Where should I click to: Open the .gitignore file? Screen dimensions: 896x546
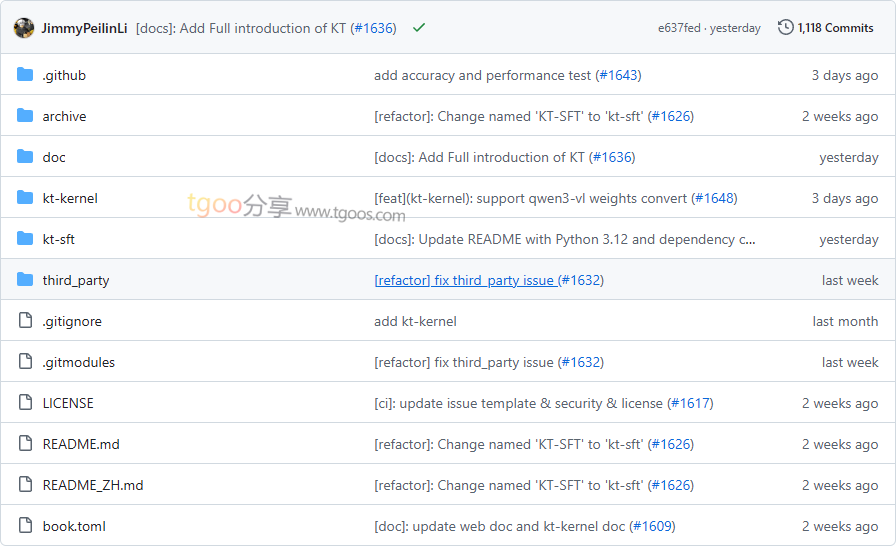point(72,321)
